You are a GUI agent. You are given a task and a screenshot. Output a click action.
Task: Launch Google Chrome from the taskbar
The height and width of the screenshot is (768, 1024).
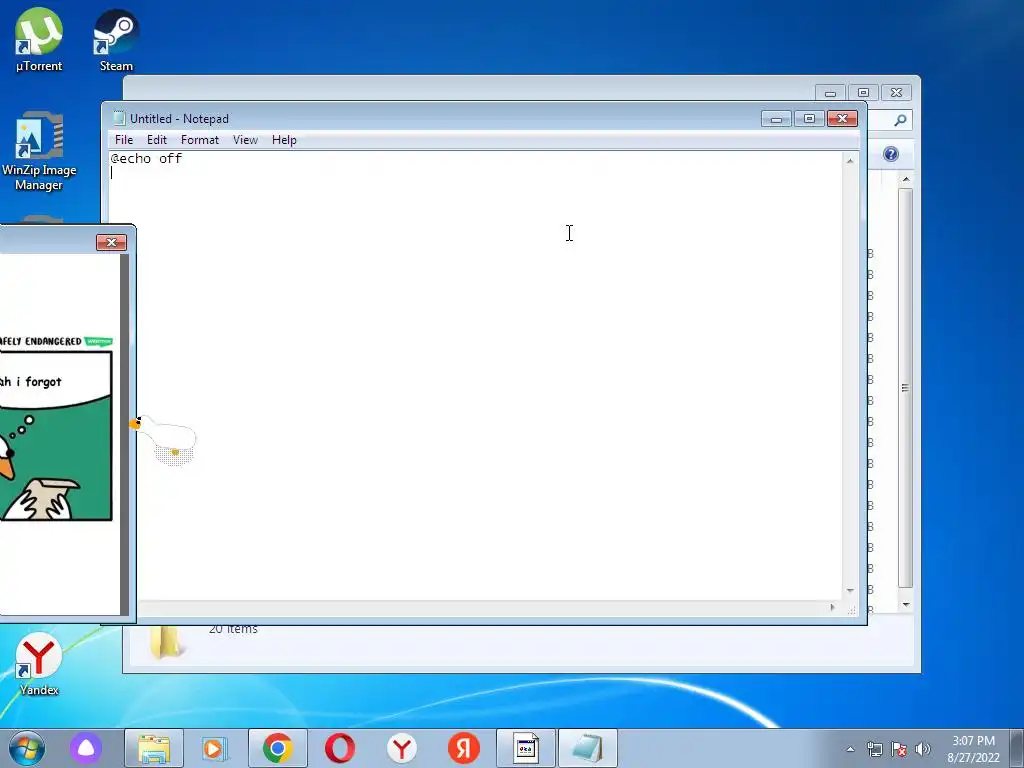click(278, 748)
